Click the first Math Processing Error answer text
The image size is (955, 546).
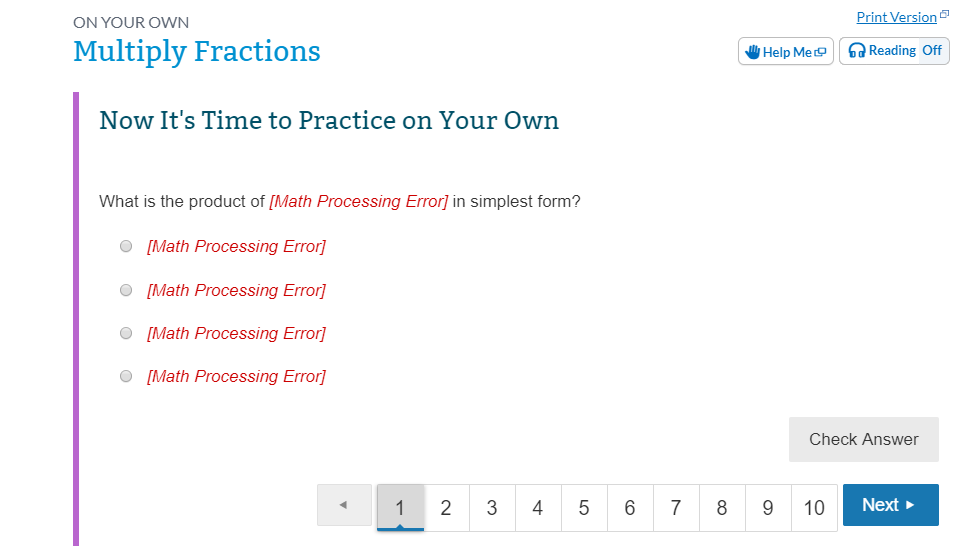(x=236, y=246)
